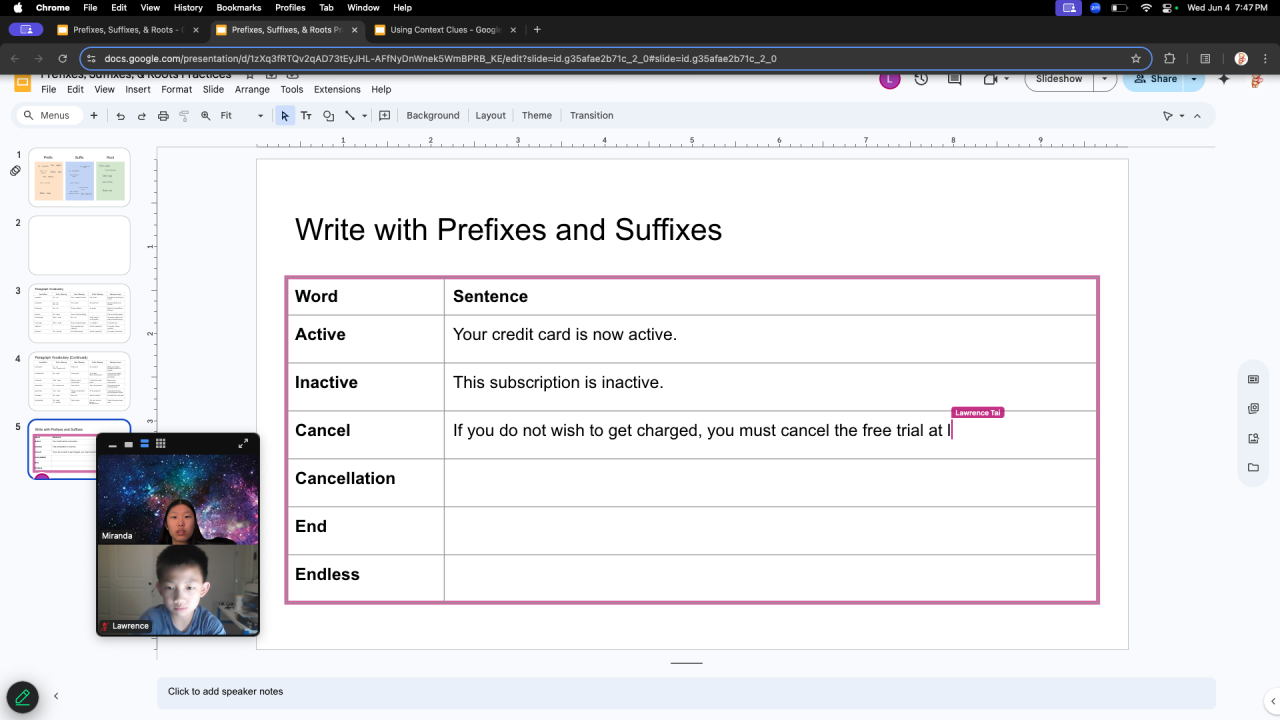Click the Google Slides home logo
The width and height of the screenshot is (1280, 720).
(x=22, y=80)
